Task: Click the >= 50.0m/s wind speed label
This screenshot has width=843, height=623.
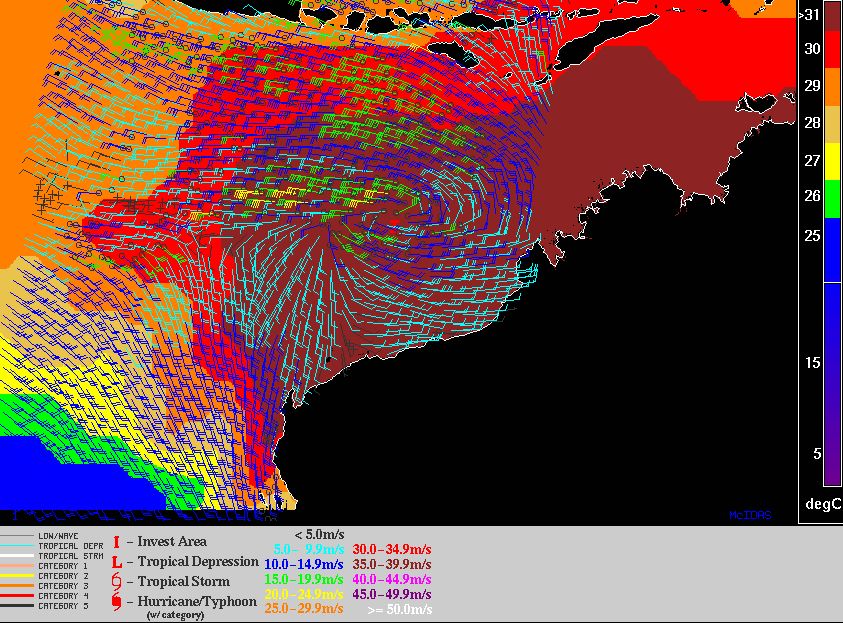Action: [x=399, y=609]
